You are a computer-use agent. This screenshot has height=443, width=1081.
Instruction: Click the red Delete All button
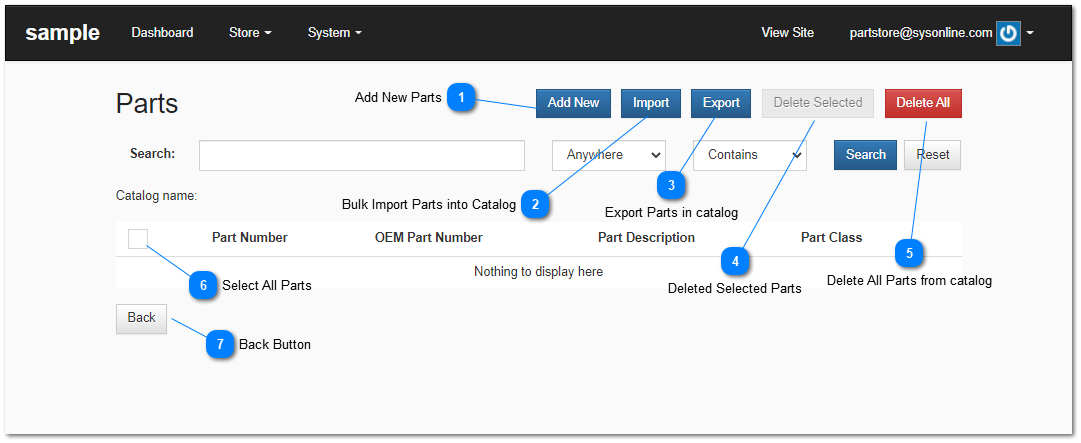click(923, 103)
